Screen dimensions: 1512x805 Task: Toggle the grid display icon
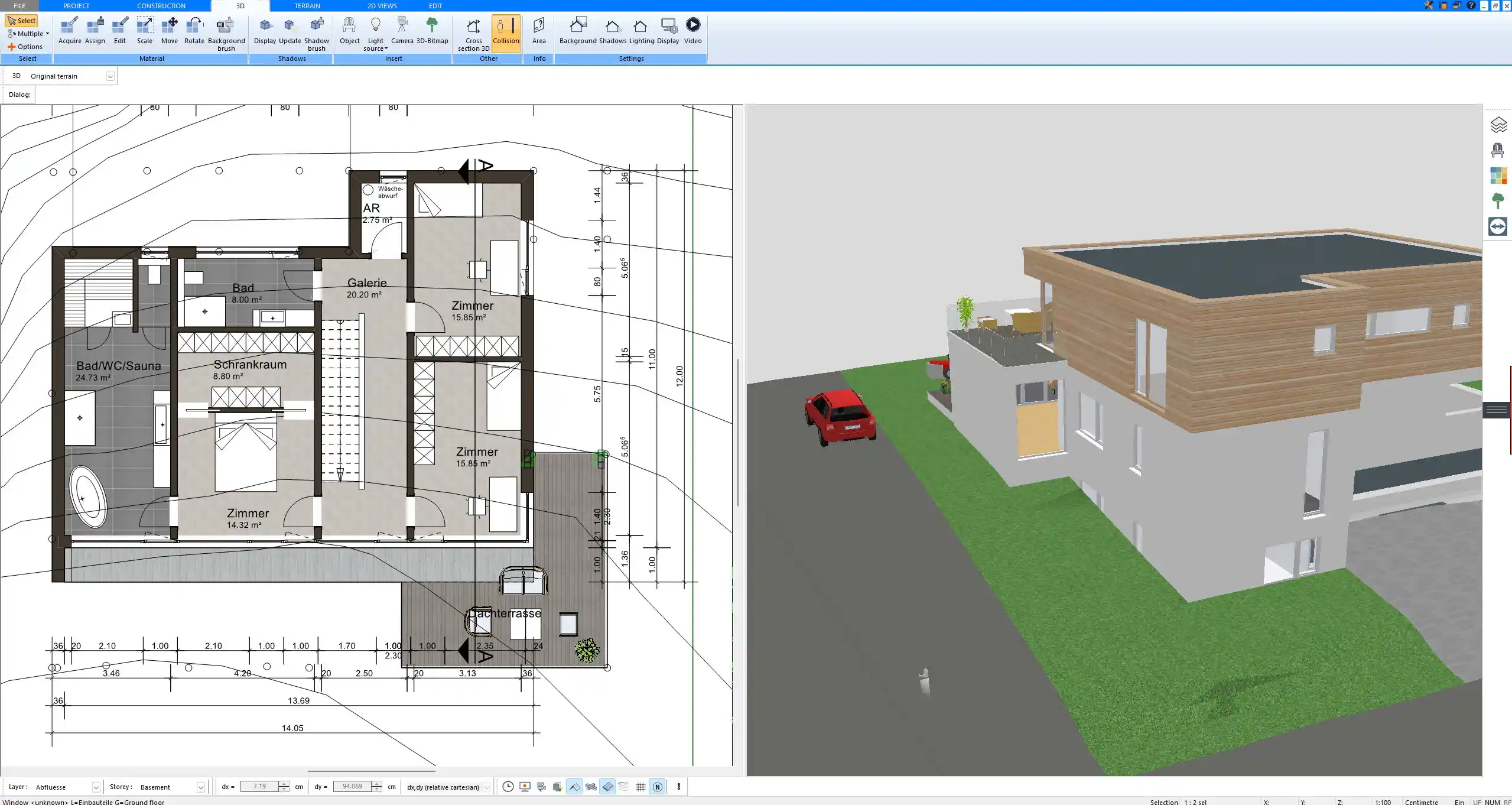pos(640,787)
